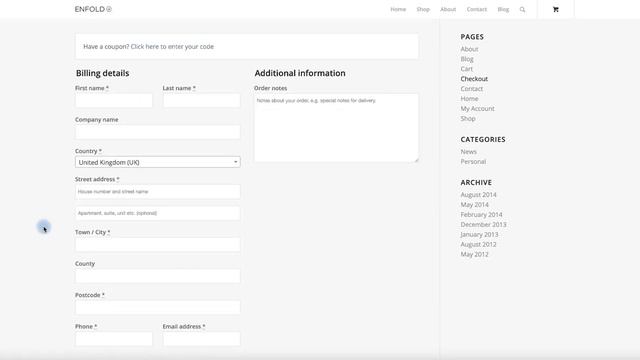Open the News category link
The width and height of the screenshot is (640, 360).
[x=469, y=151]
